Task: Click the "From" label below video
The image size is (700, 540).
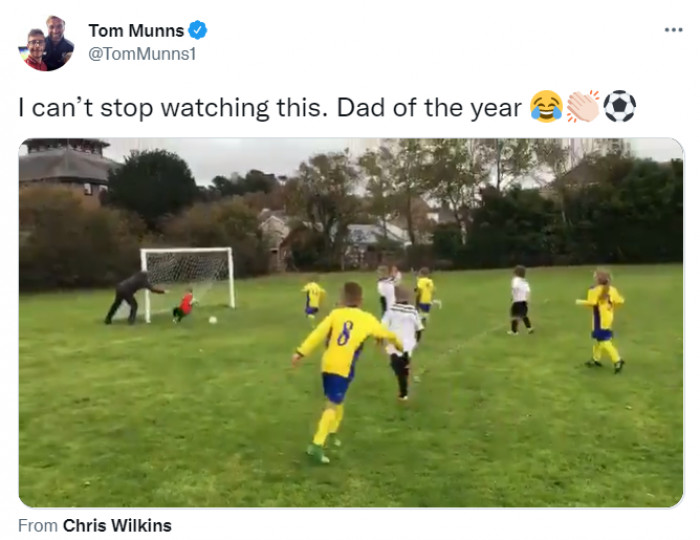Action: pyautogui.click(x=38, y=525)
